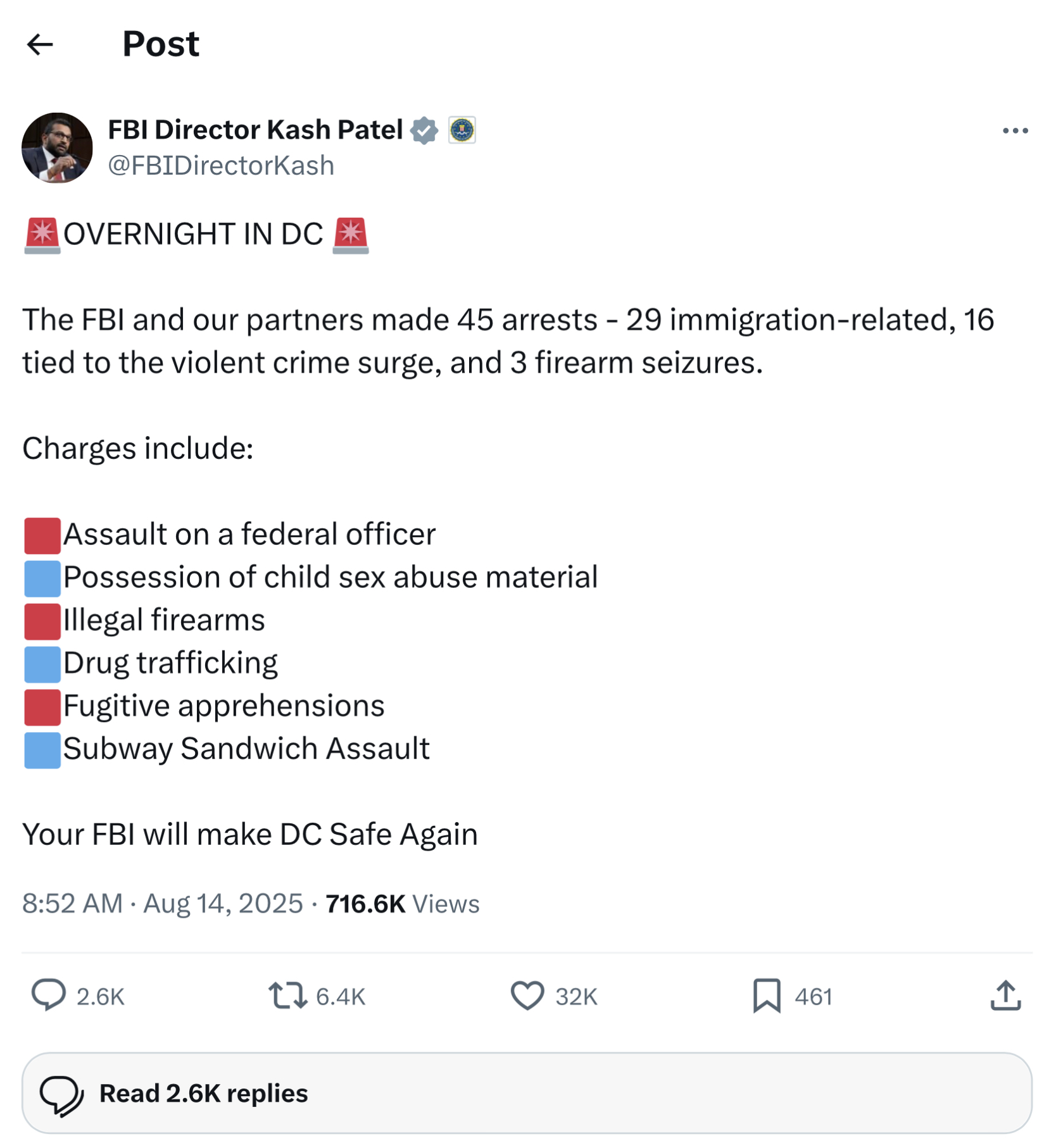Click the blue verified checkmark badge

(424, 130)
